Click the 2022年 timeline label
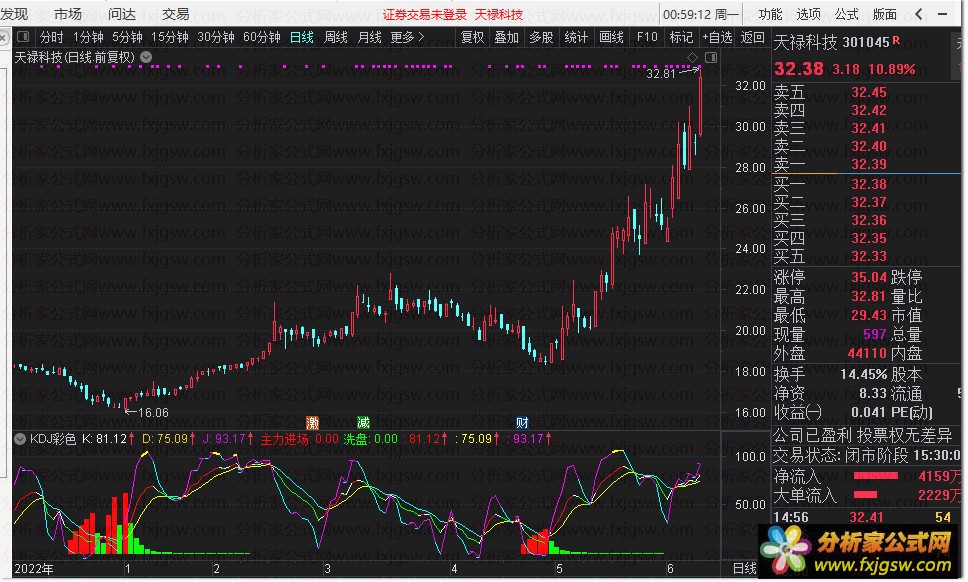The width and height of the screenshot is (968, 582). (x=33, y=568)
